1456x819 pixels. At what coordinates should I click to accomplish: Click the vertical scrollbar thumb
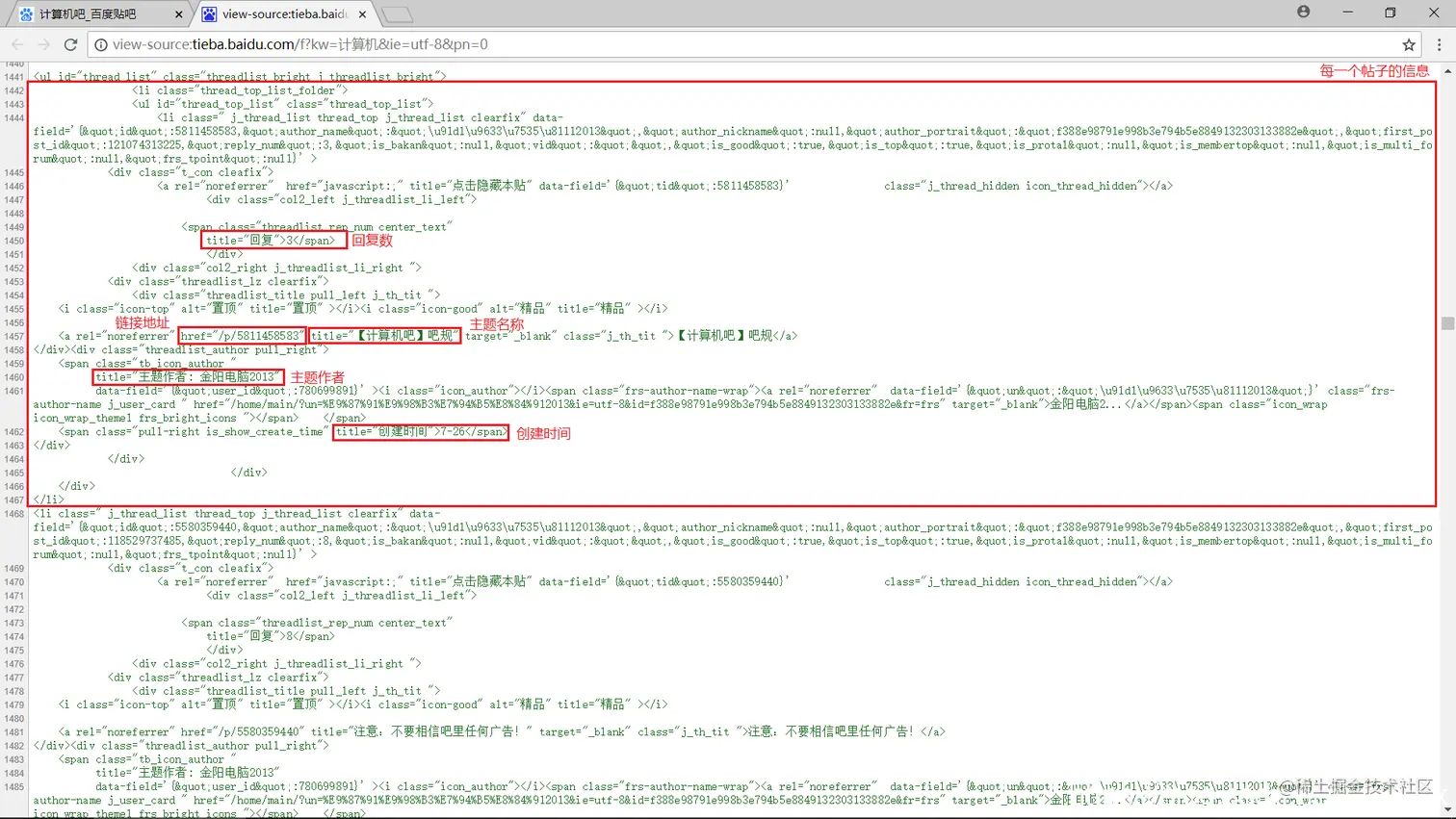(1447, 323)
